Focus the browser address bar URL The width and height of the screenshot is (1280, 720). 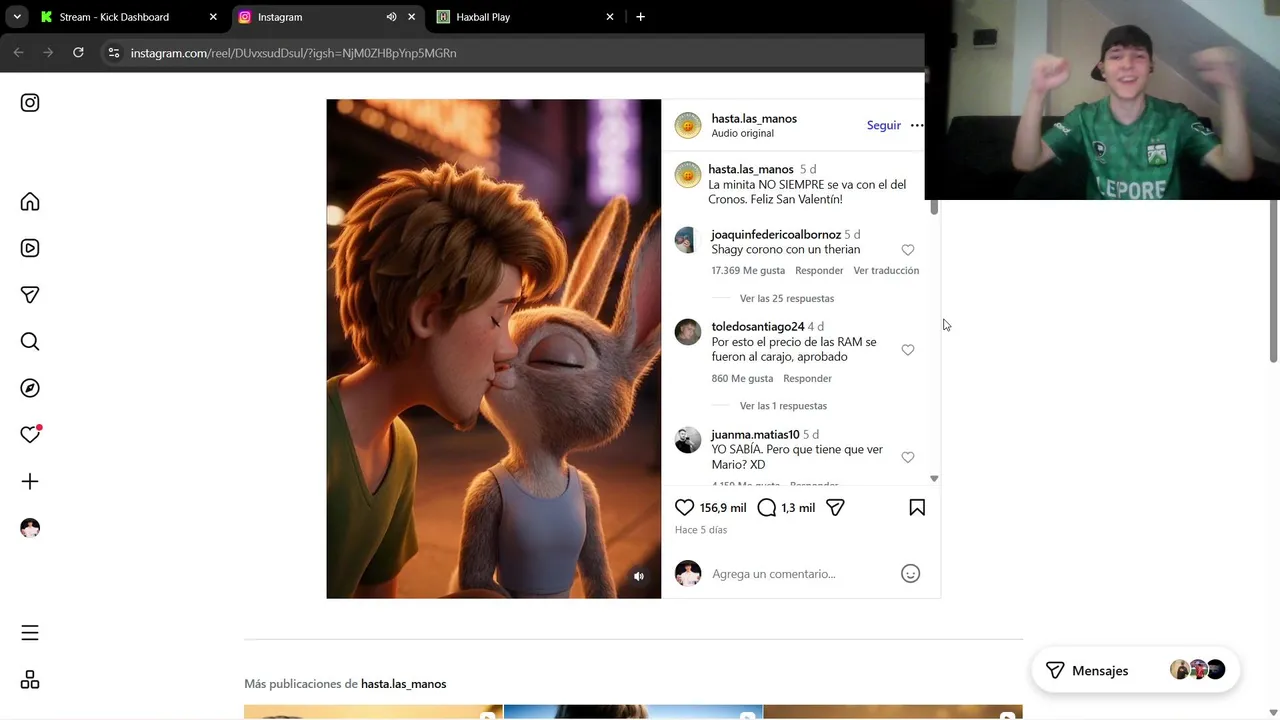pos(293,53)
